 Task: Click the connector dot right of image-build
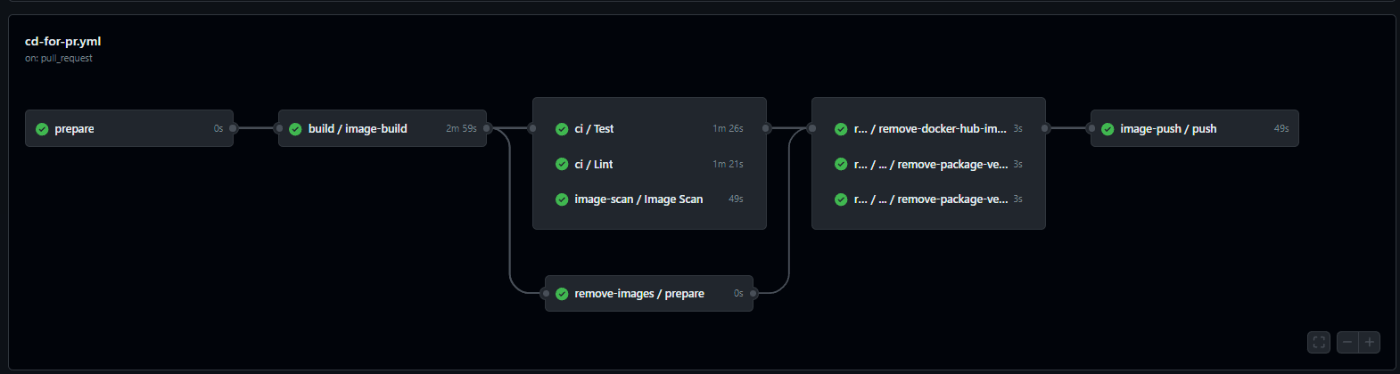(x=487, y=128)
